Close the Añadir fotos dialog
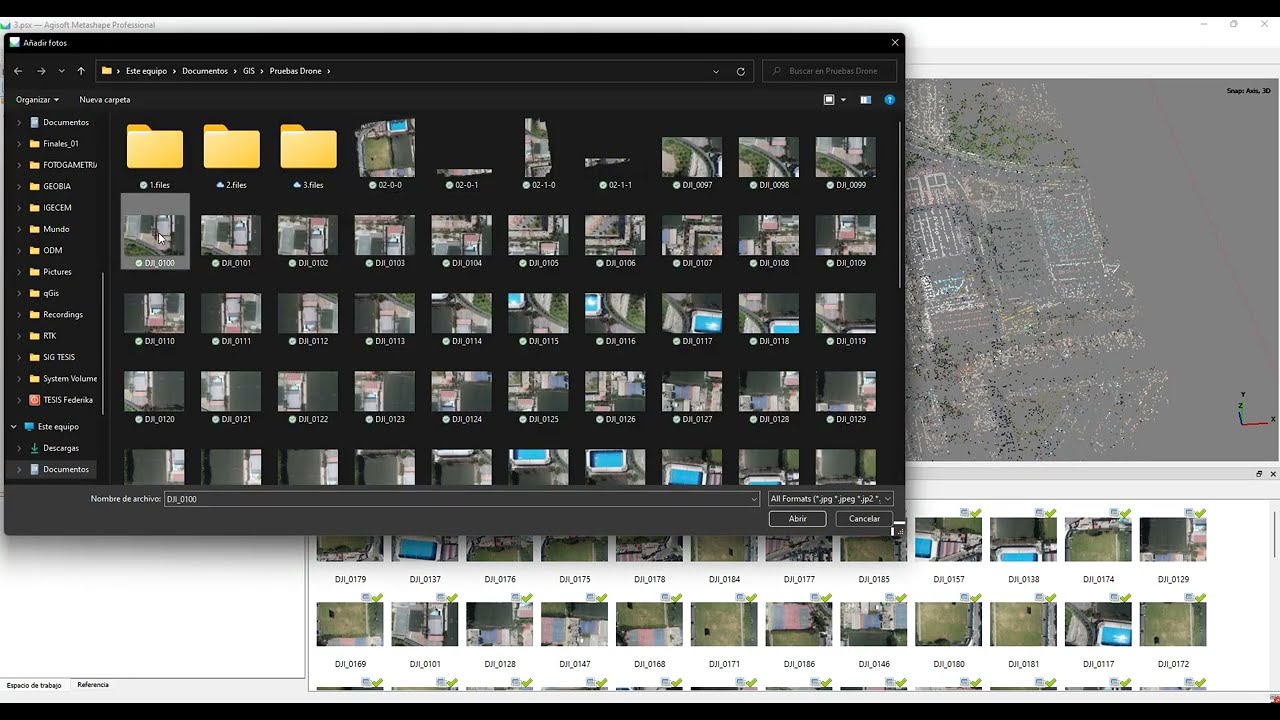The width and height of the screenshot is (1280, 720). tap(895, 43)
